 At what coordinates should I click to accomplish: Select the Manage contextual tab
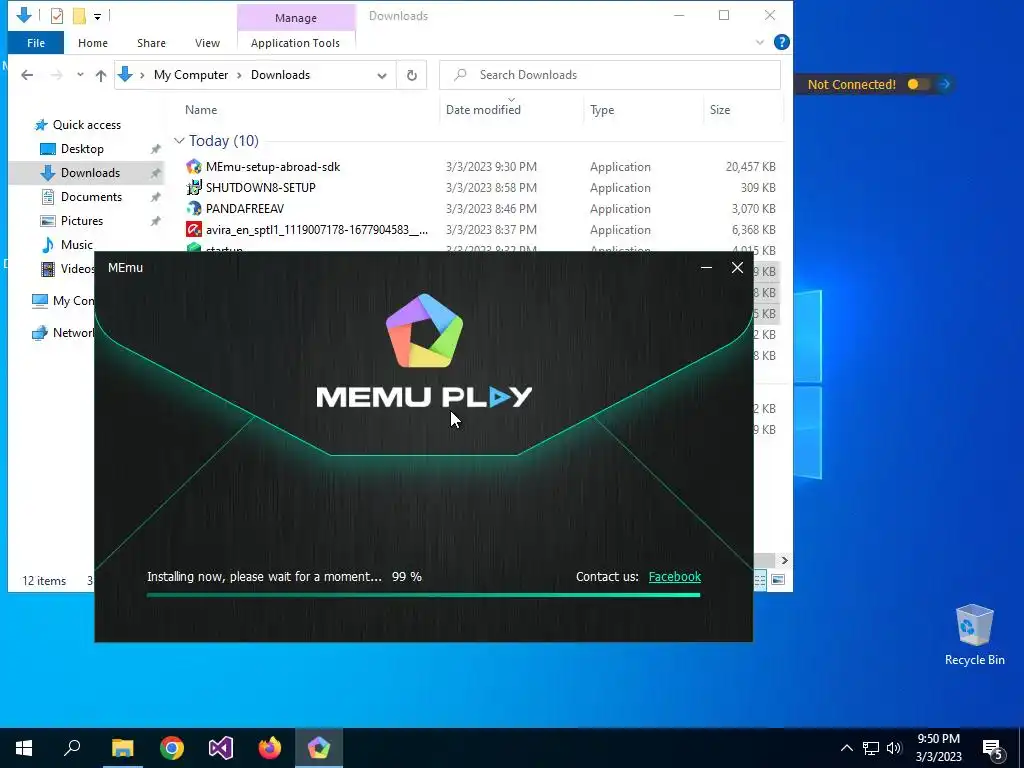tap(296, 18)
